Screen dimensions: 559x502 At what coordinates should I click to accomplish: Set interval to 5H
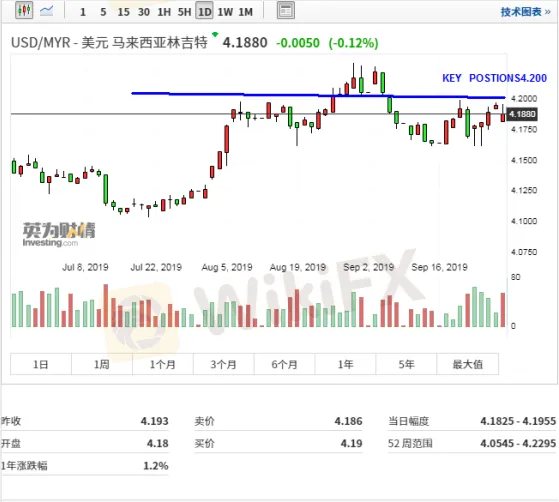pos(184,12)
